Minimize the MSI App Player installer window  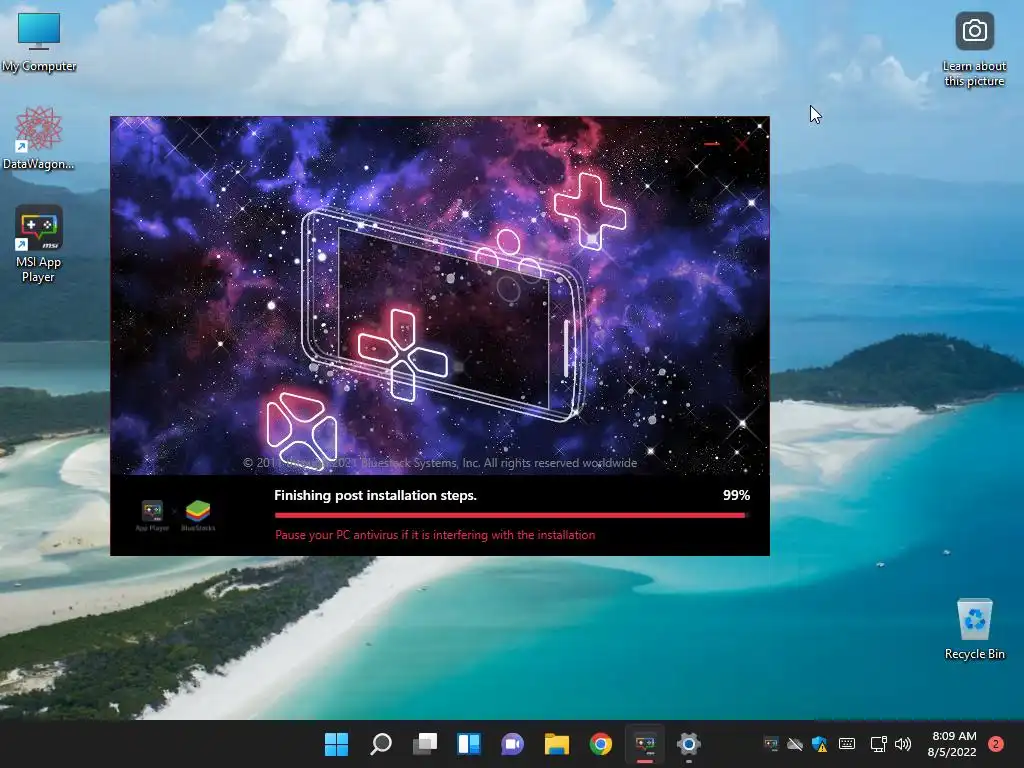(x=712, y=144)
